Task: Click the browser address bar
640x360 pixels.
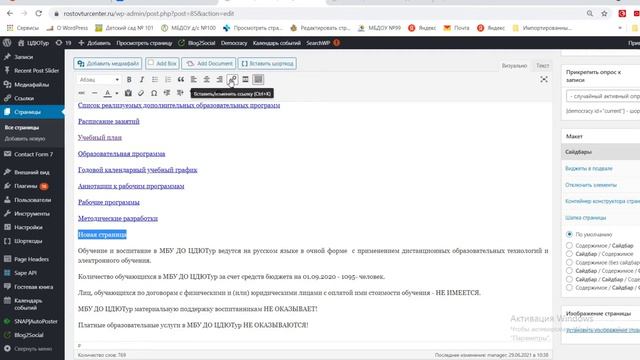Action: pyautogui.click(x=318, y=13)
